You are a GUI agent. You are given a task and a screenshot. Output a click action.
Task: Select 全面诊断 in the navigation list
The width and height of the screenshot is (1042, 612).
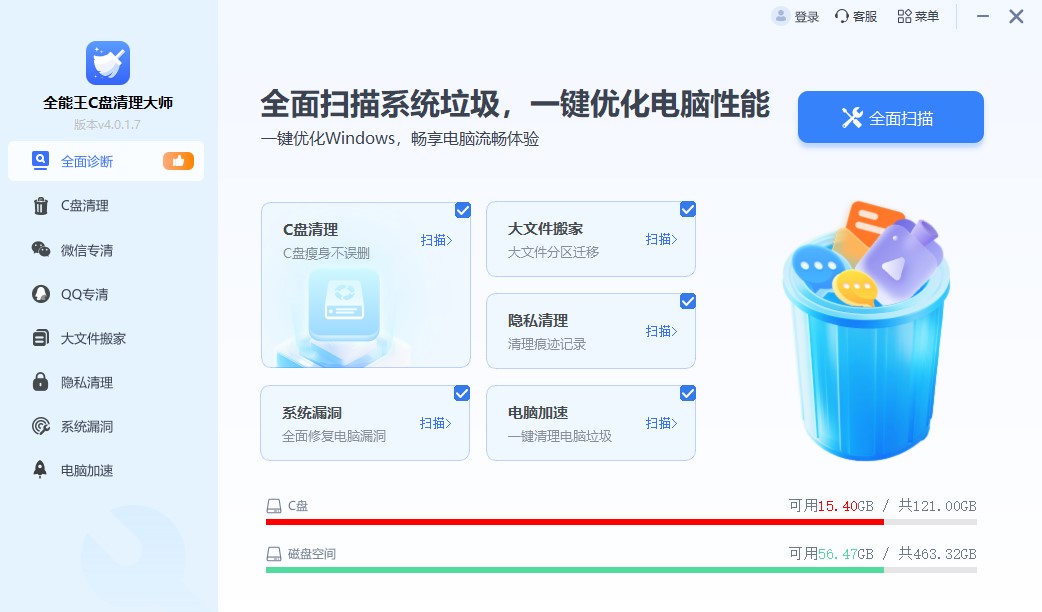tap(90, 161)
